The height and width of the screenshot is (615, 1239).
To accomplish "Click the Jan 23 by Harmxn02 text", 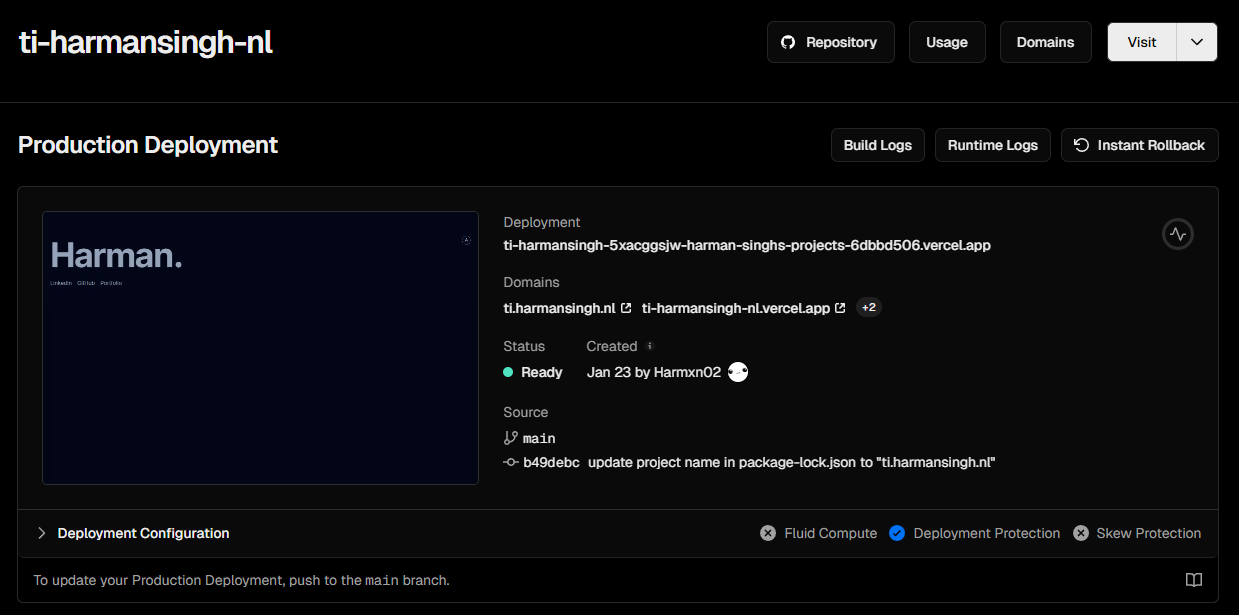I will (654, 372).
